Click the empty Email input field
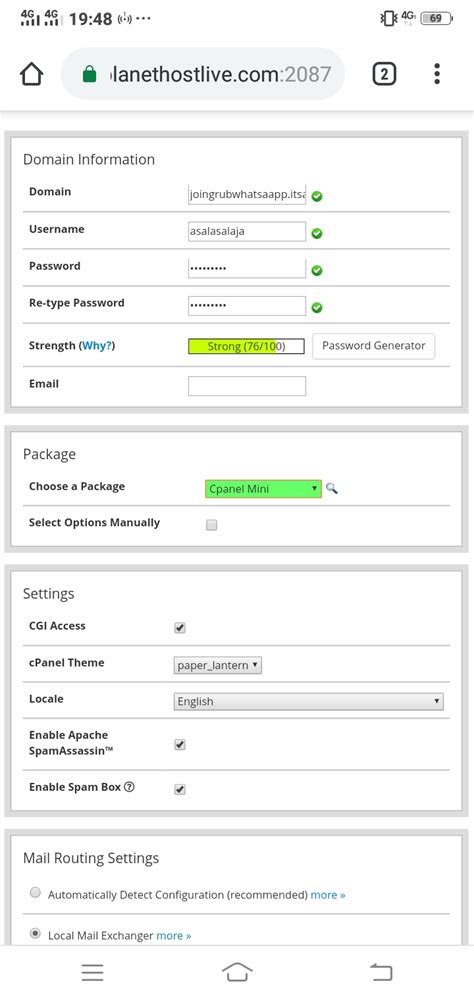The image size is (474, 1000). (247, 386)
